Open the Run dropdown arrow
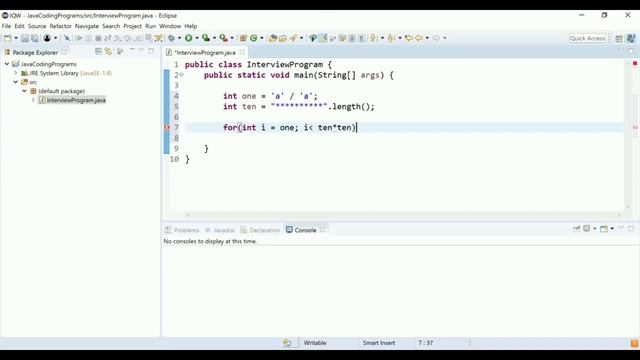The width and height of the screenshot is (640, 360). tap(196, 38)
